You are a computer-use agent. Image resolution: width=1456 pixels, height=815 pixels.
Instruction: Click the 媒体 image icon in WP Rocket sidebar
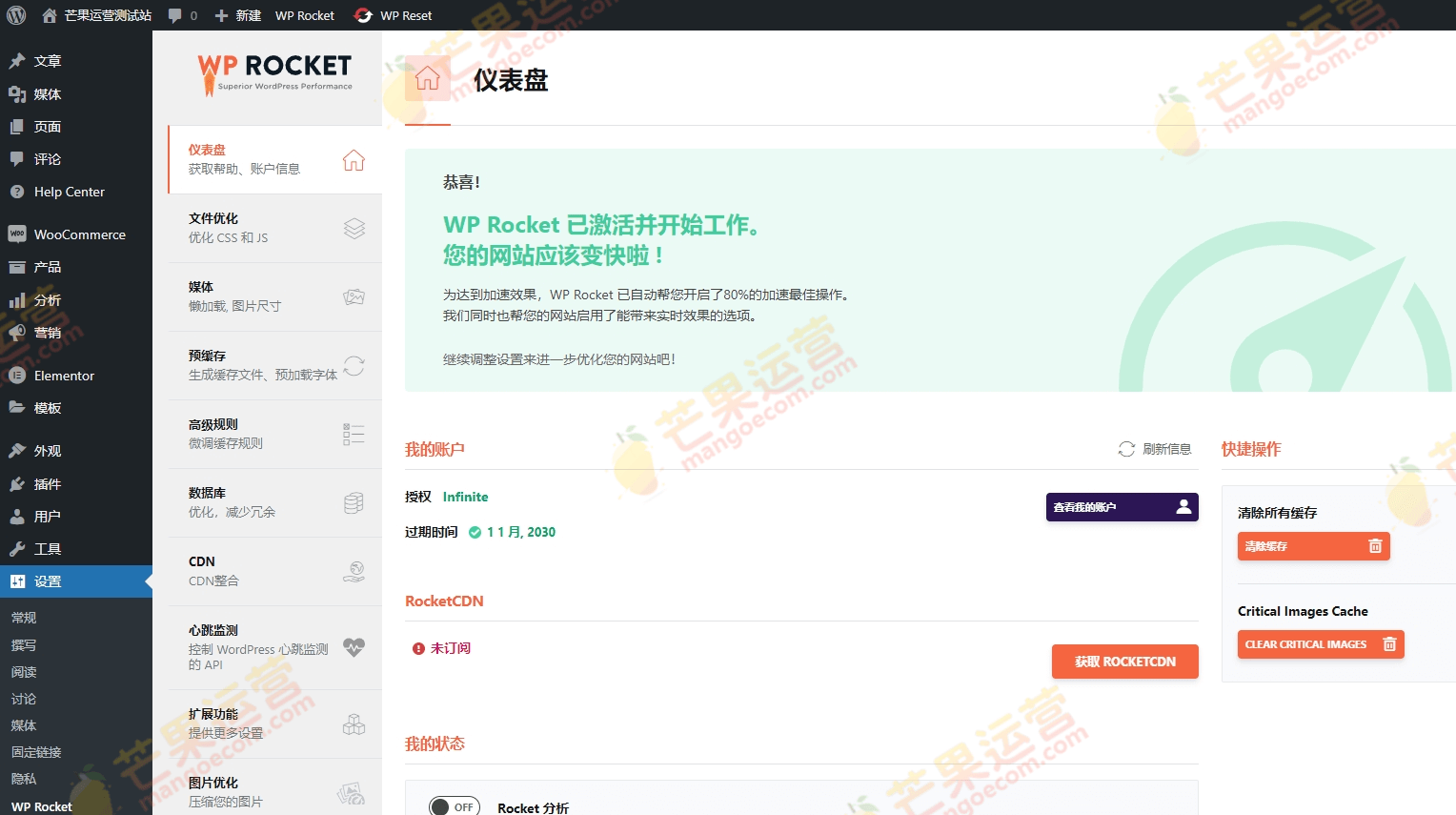click(x=354, y=296)
